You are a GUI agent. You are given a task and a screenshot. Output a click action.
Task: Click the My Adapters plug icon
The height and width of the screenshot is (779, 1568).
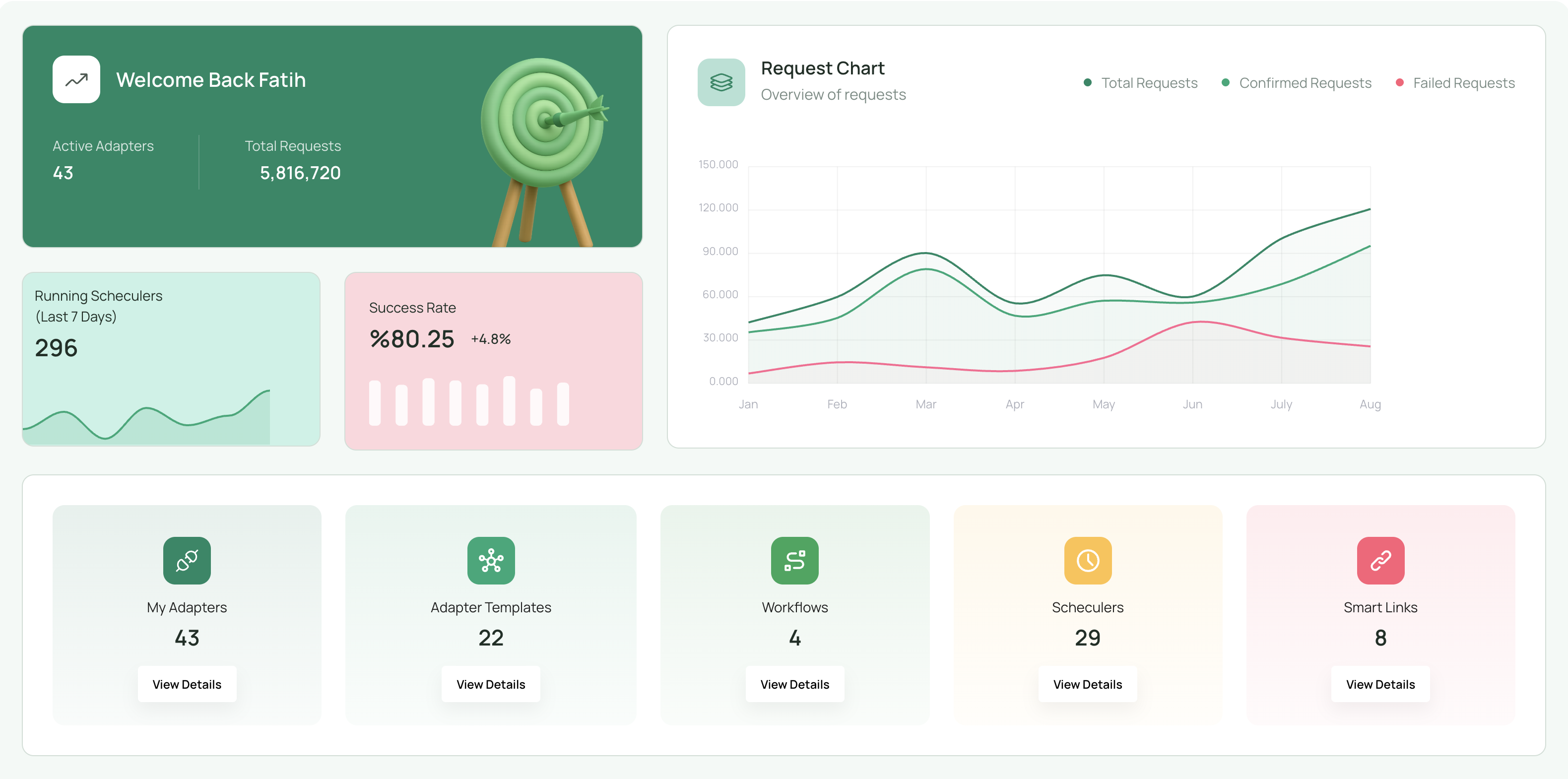point(187,560)
